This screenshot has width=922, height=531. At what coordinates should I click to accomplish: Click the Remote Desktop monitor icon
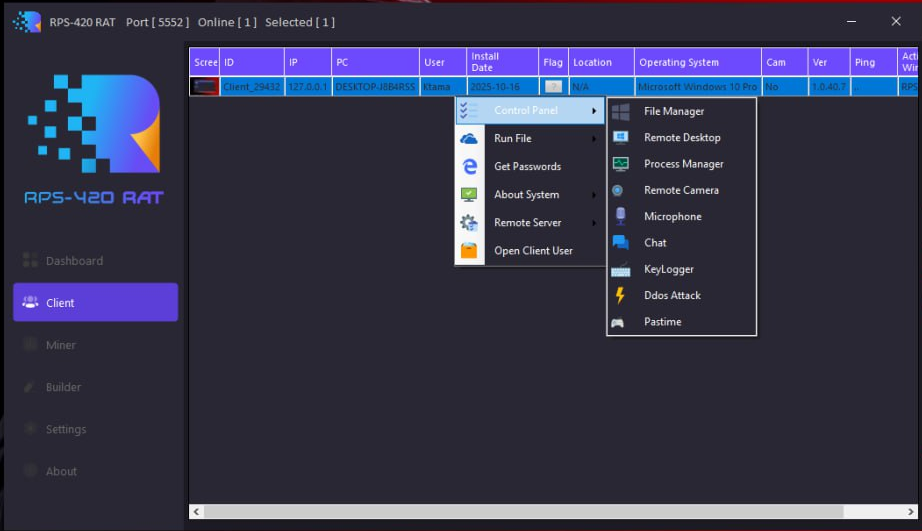click(x=620, y=138)
